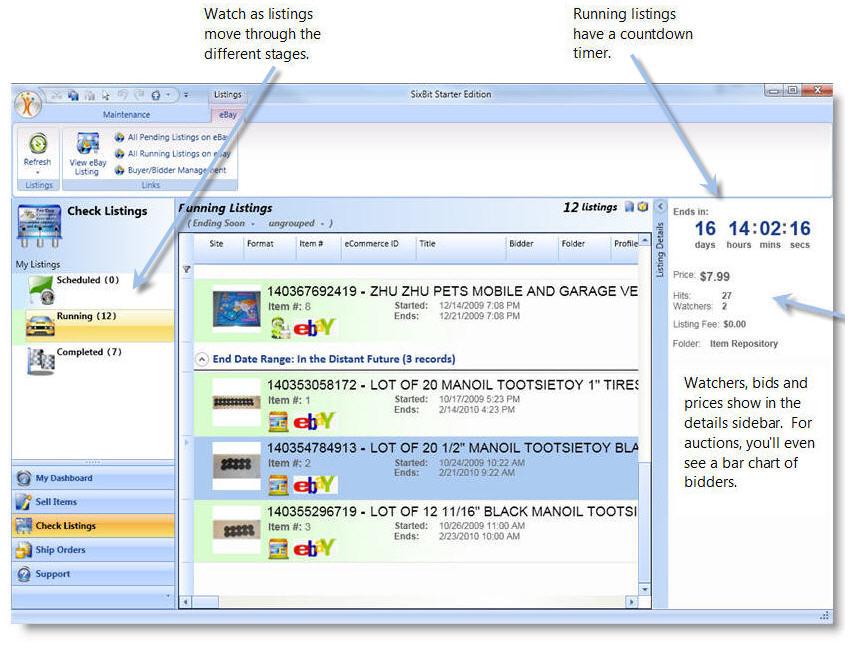
Task: Open Ship Orders navigation button
Action: [93, 550]
